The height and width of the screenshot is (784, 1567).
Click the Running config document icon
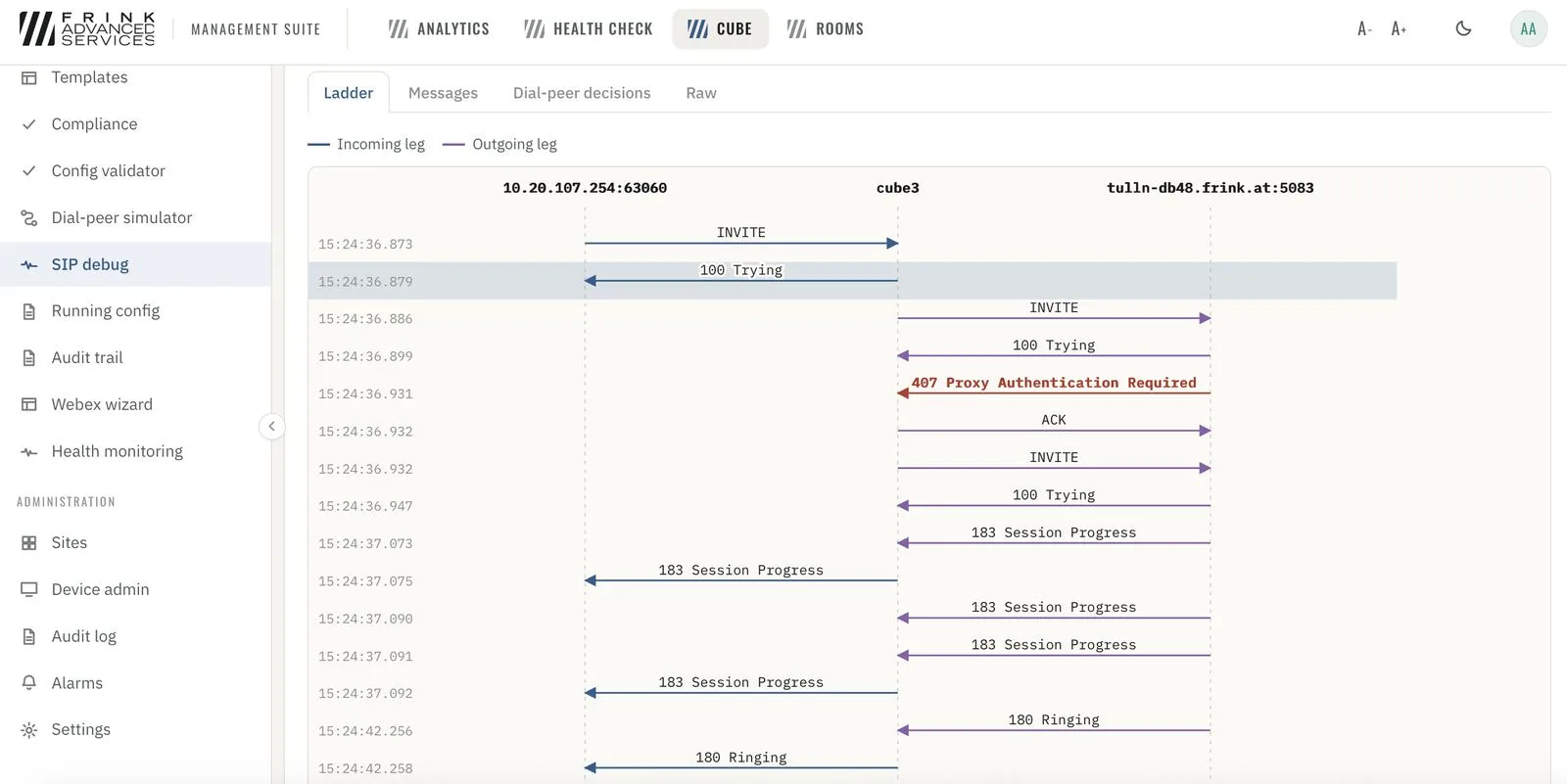[x=29, y=311]
